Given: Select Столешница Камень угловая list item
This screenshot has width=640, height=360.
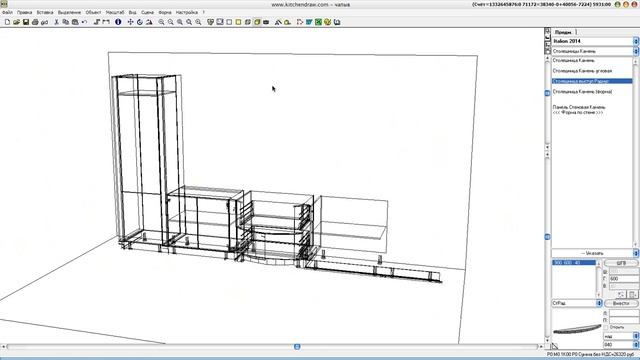Looking at the screenshot, I should click(x=582, y=71).
